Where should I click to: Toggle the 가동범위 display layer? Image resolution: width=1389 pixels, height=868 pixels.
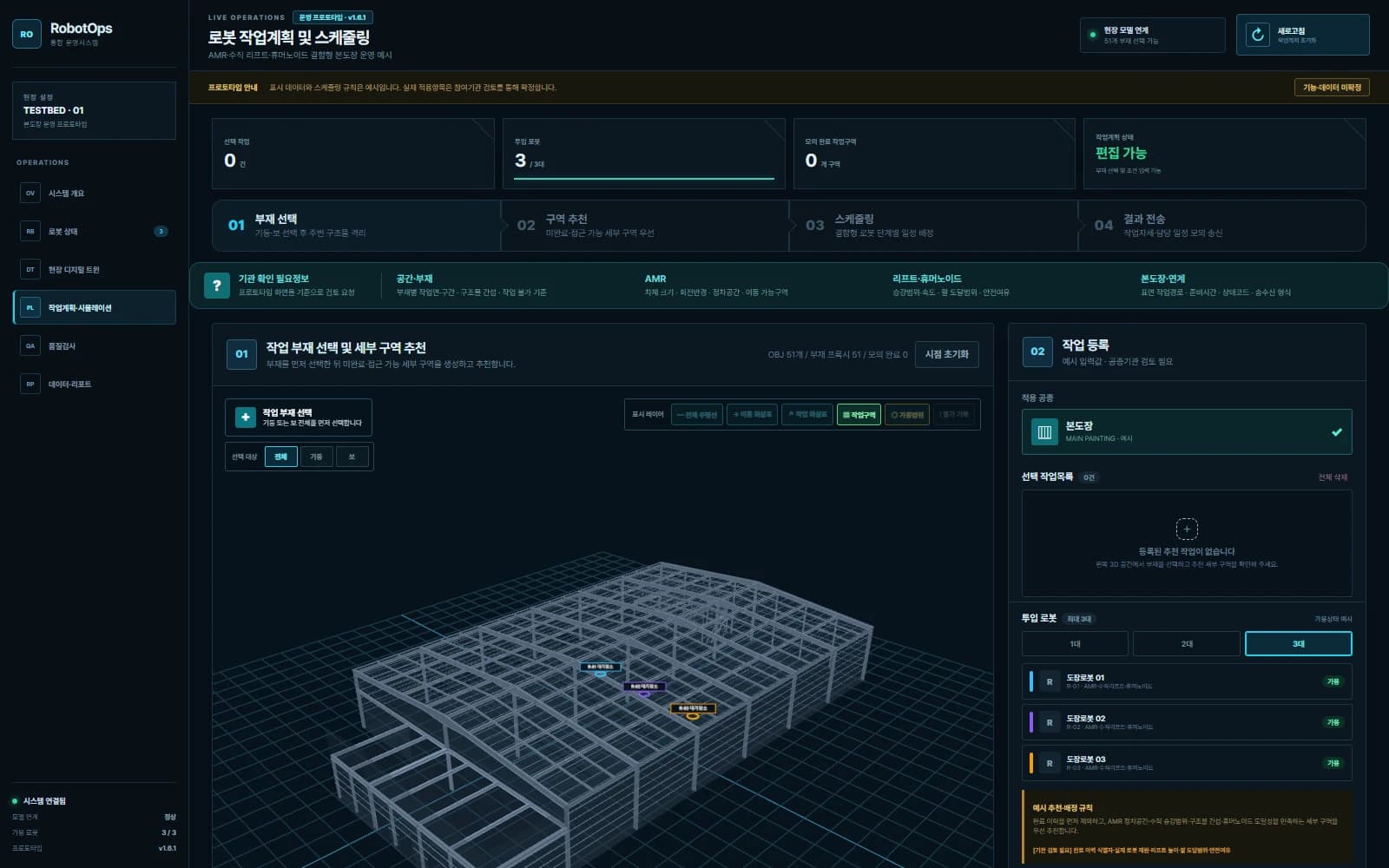tap(907, 415)
